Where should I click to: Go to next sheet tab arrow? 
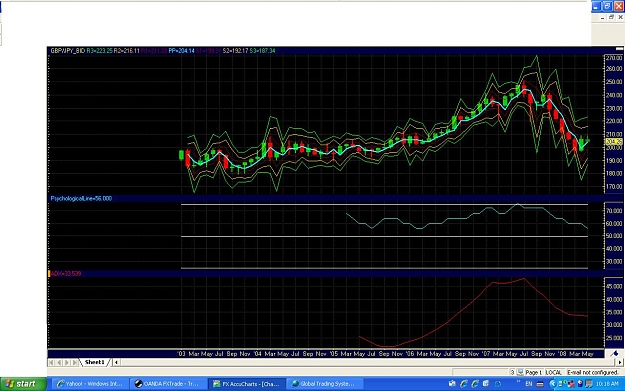click(67, 362)
